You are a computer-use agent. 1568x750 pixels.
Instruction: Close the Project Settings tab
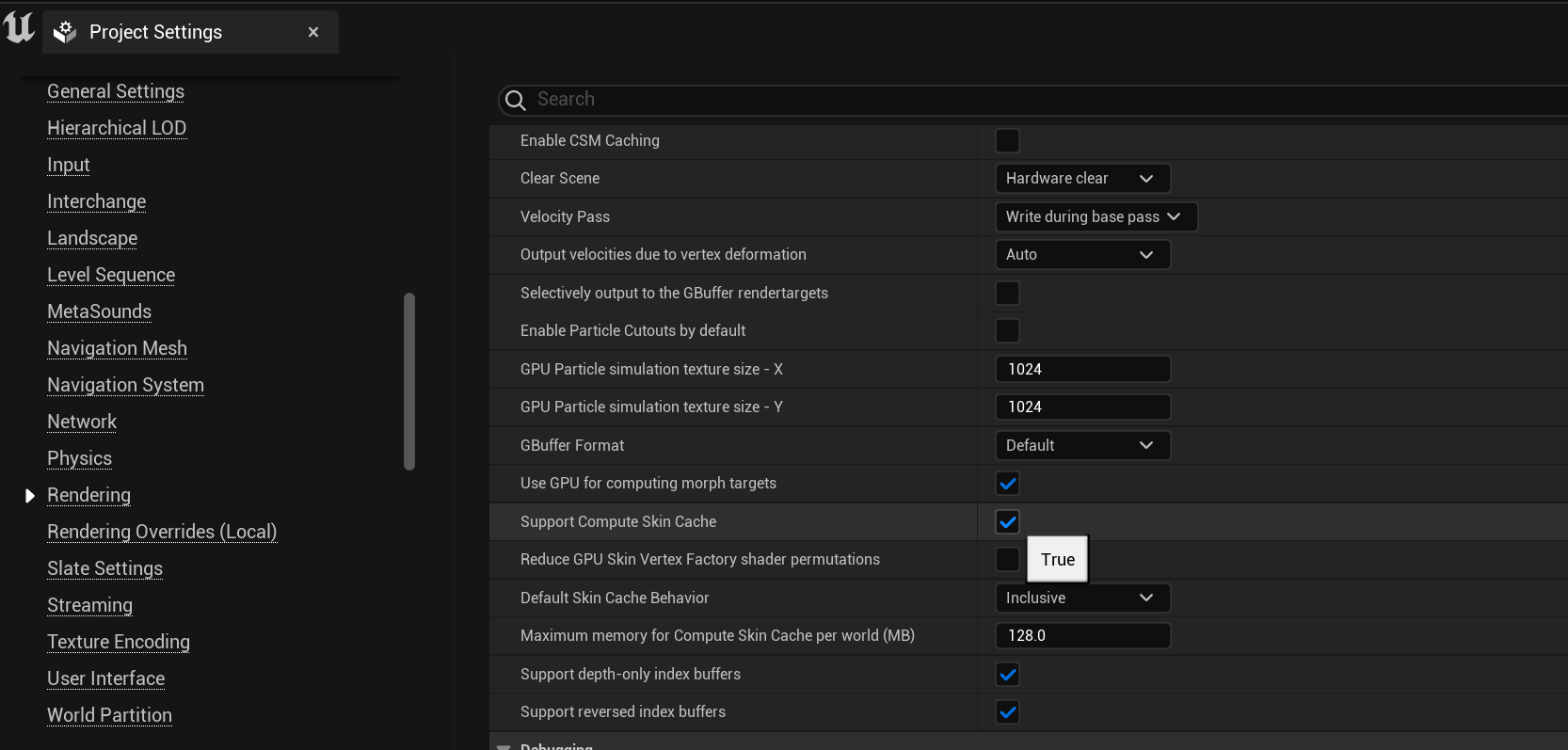(313, 32)
